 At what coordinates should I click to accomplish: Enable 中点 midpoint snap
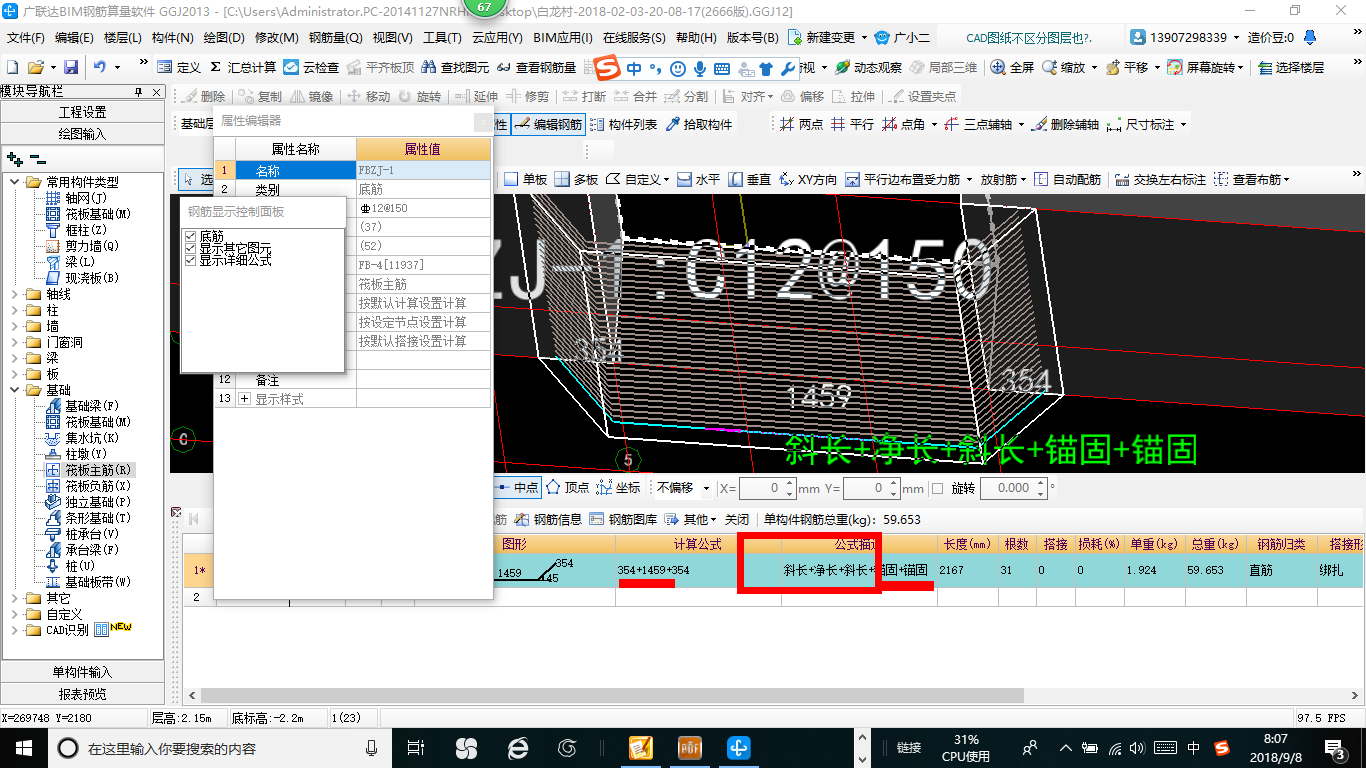[517, 488]
